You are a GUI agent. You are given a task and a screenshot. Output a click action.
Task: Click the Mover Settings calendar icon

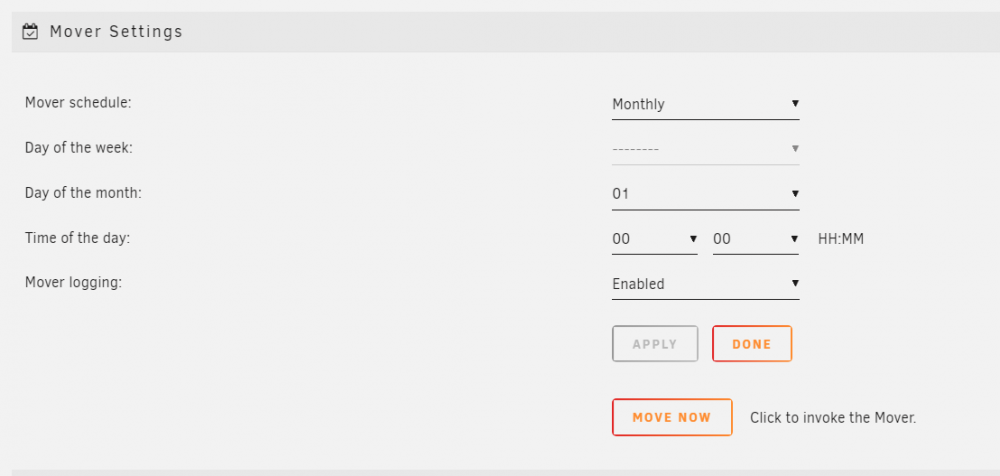tap(30, 31)
